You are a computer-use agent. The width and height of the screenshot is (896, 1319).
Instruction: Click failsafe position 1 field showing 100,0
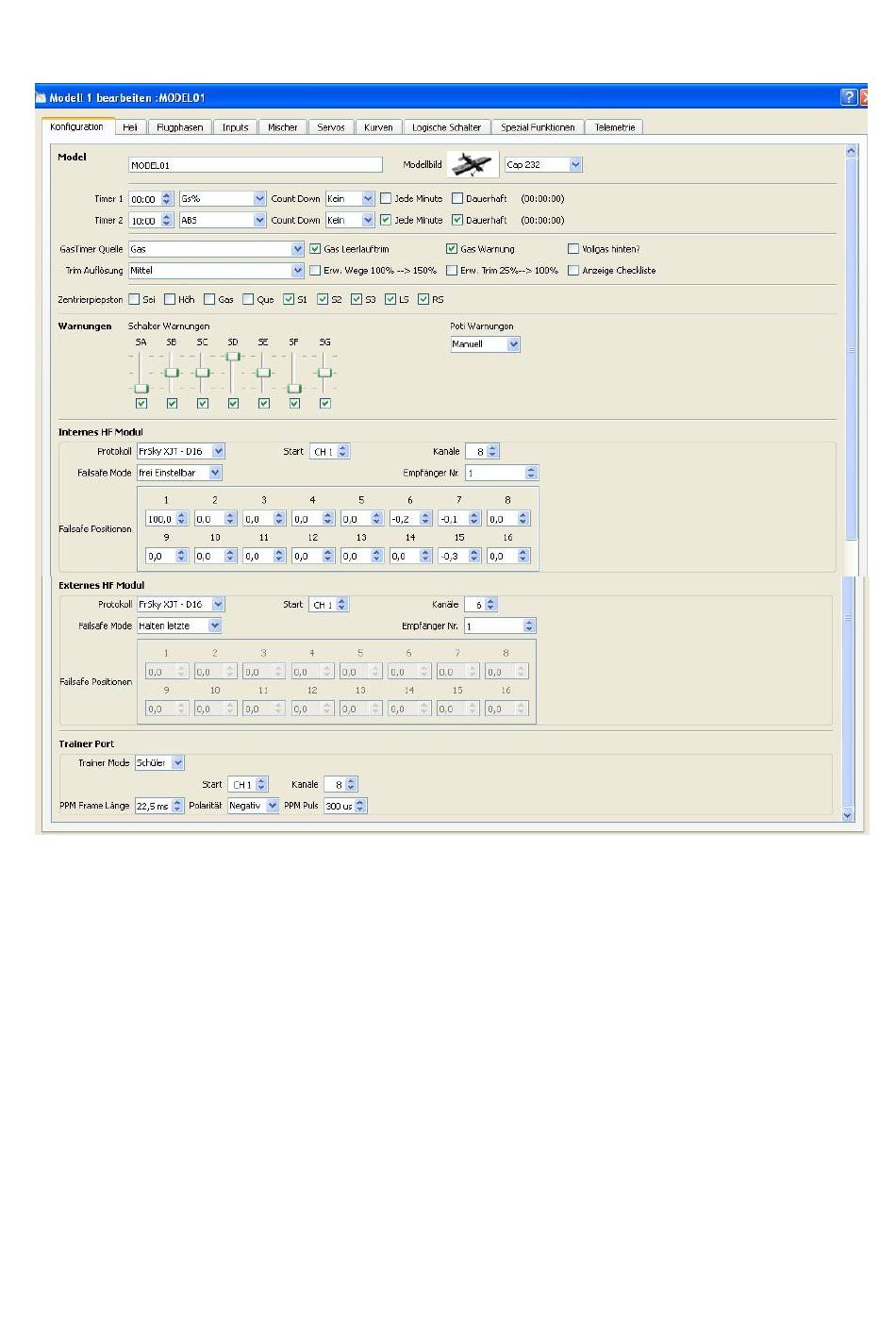pyautogui.click(x=165, y=519)
